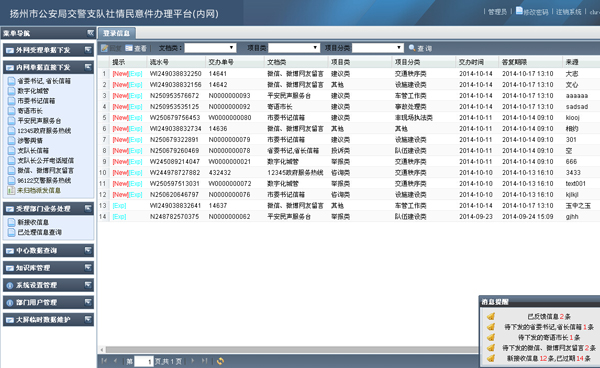Viewport: 600px width, 368px height.
Task: Click the scrollbar left arrow under table
Action: (x=102, y=350)
